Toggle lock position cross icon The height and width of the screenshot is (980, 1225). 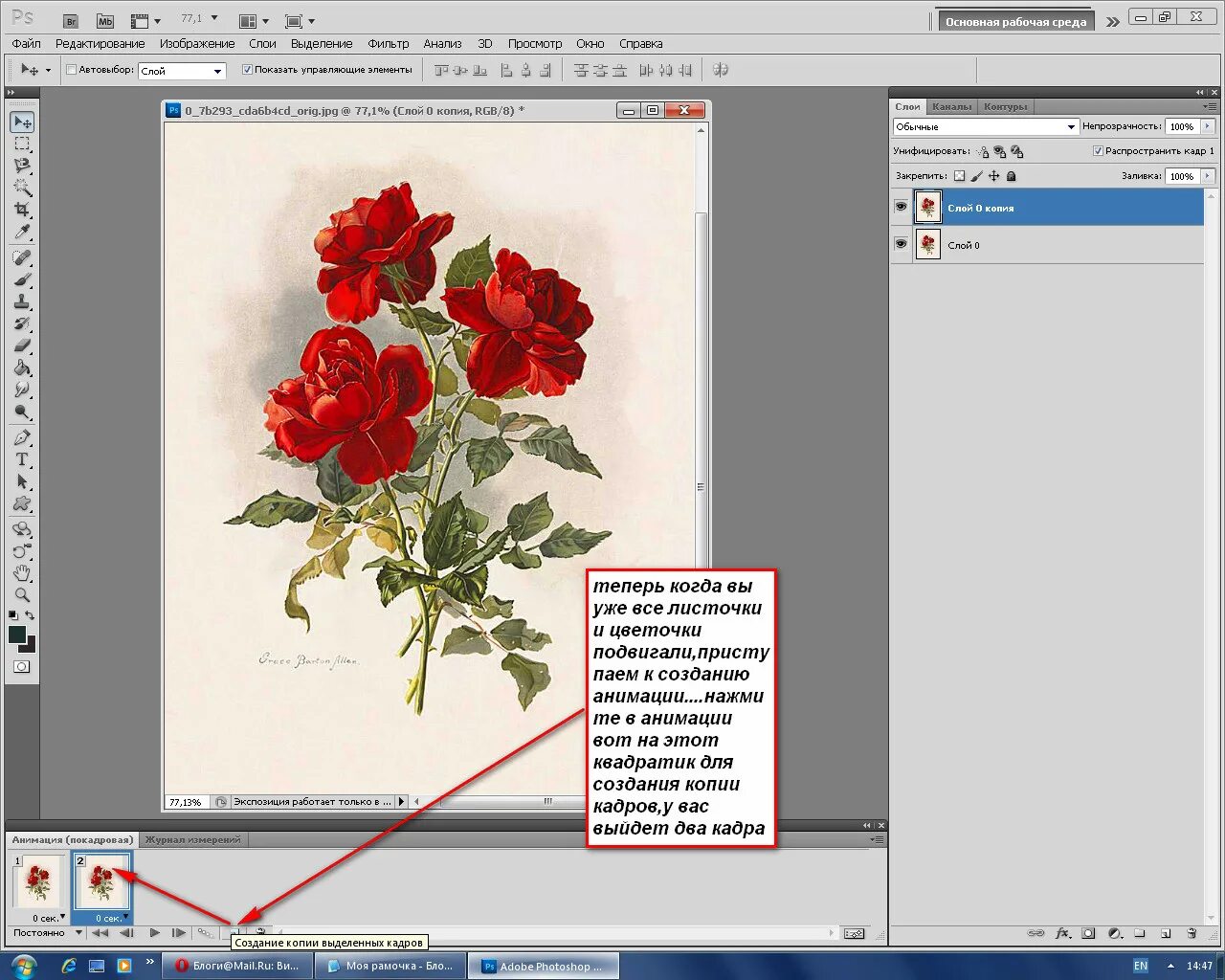[993, 176]
